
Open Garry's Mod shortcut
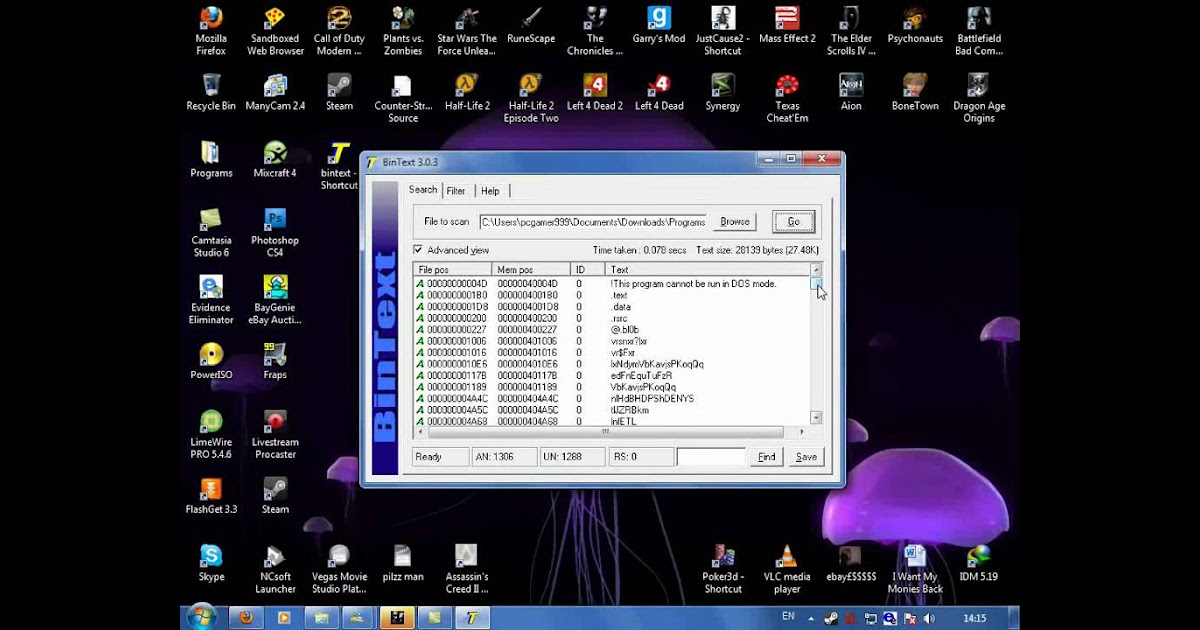click(x=659, y=26)
